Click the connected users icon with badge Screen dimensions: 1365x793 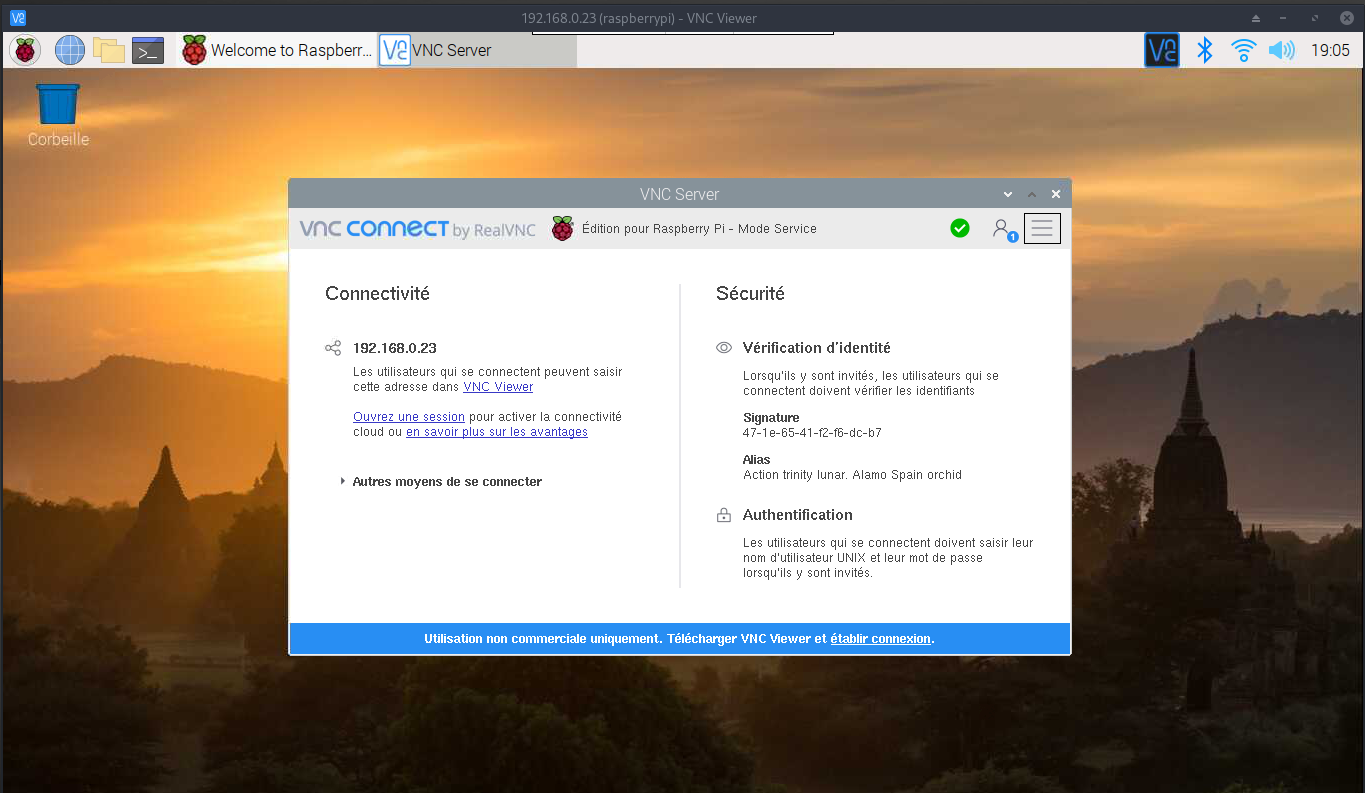(1004, 229)
